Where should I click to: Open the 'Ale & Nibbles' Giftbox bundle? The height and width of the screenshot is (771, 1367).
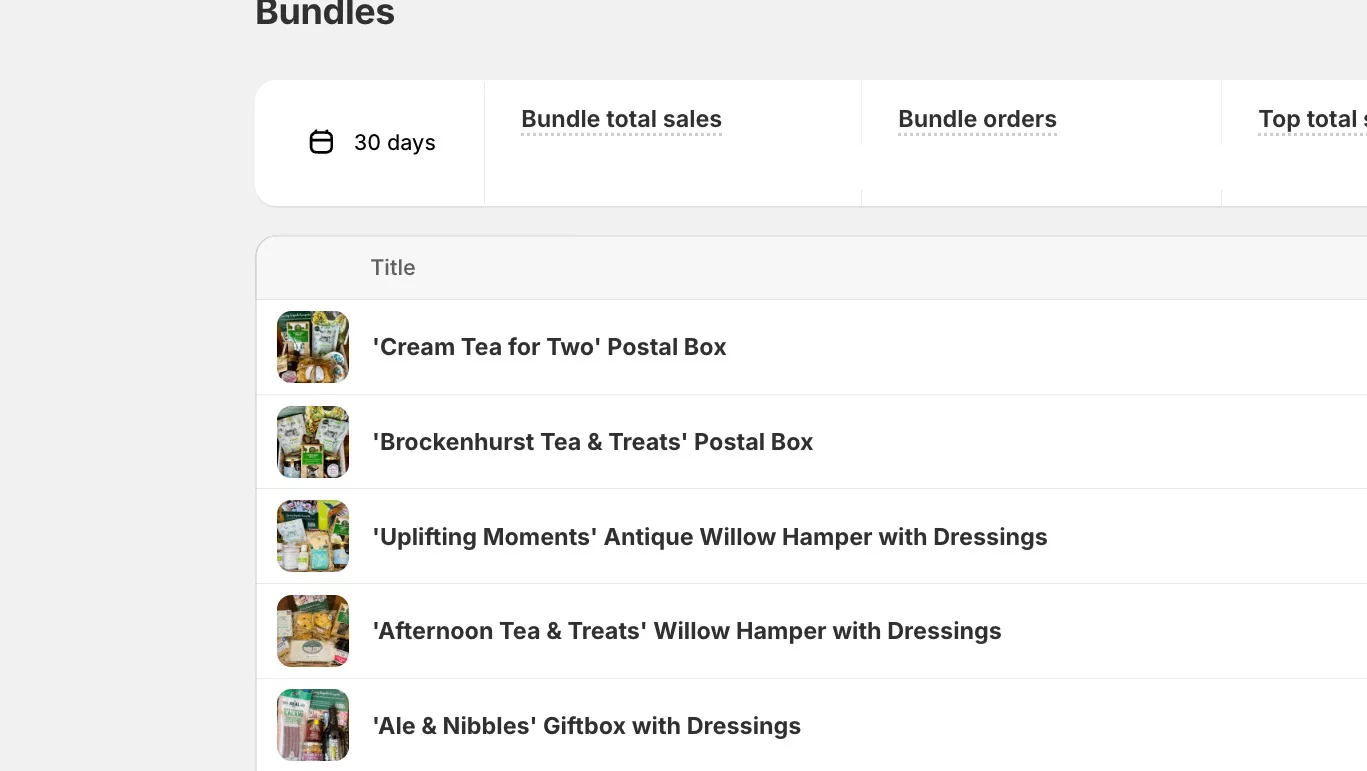click(586, 726)
